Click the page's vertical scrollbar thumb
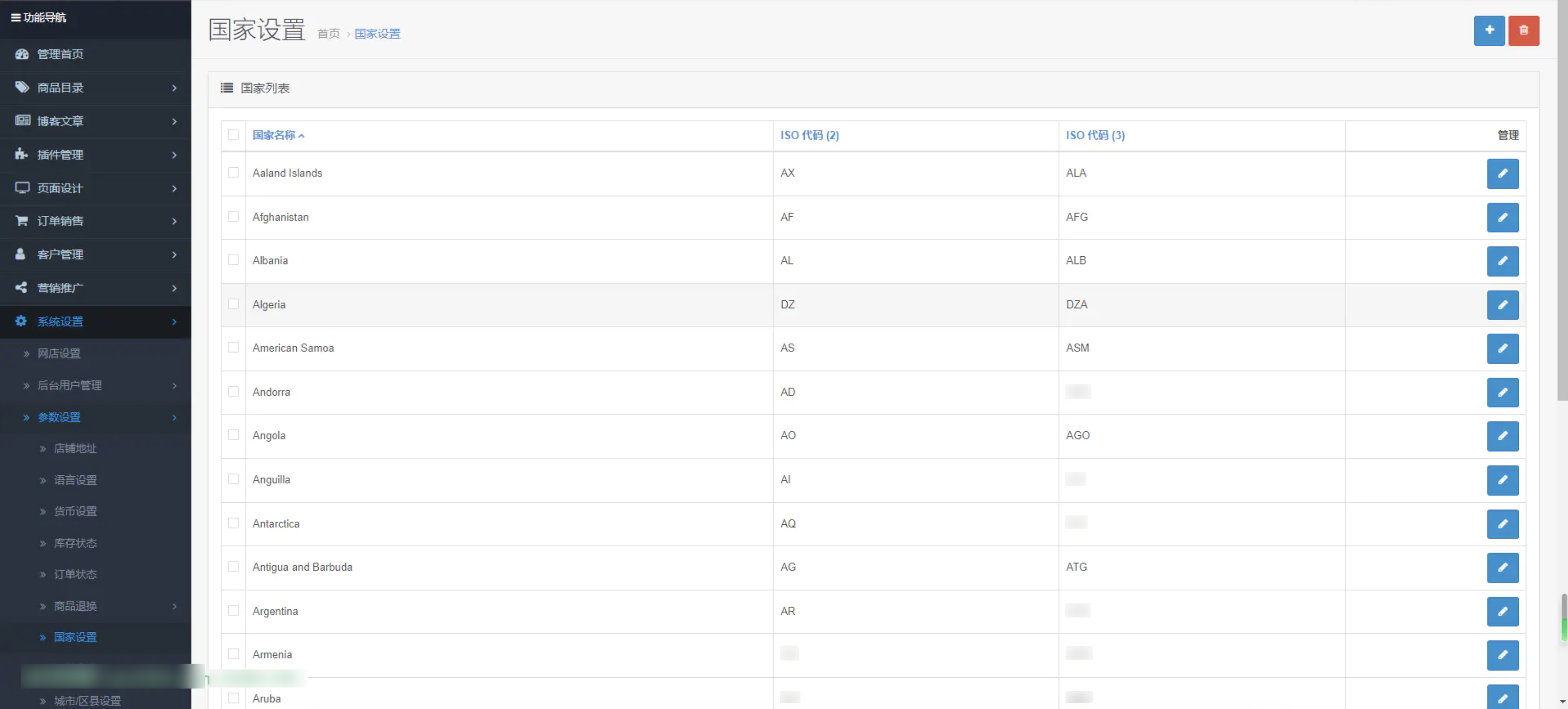The height and width of the screenshot is (709, 1568). click(x=1562, y=201)
